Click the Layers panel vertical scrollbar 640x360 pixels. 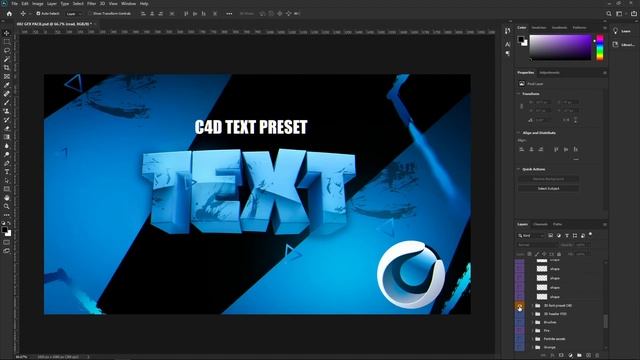[x=605, y=321]
